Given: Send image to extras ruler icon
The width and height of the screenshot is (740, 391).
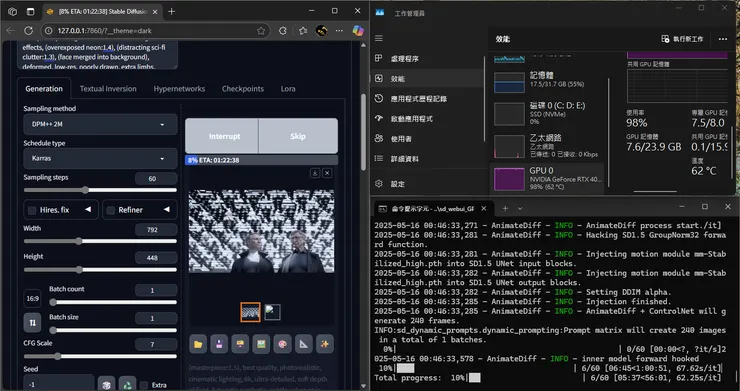Looking at the screenshot, I should click(x=303, y=344).
